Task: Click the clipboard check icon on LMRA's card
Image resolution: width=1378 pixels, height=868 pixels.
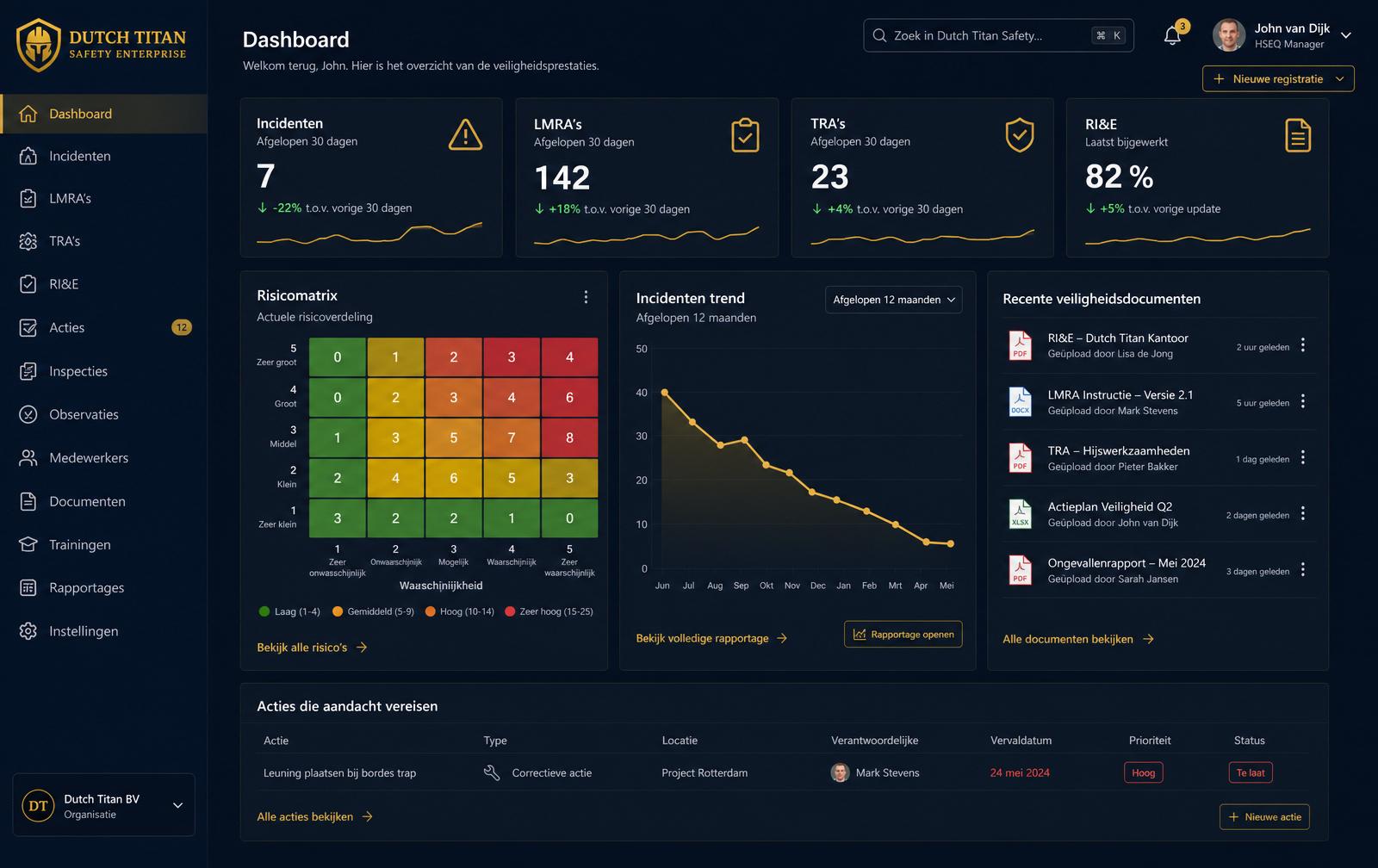Action: click(x=745, y=135)
